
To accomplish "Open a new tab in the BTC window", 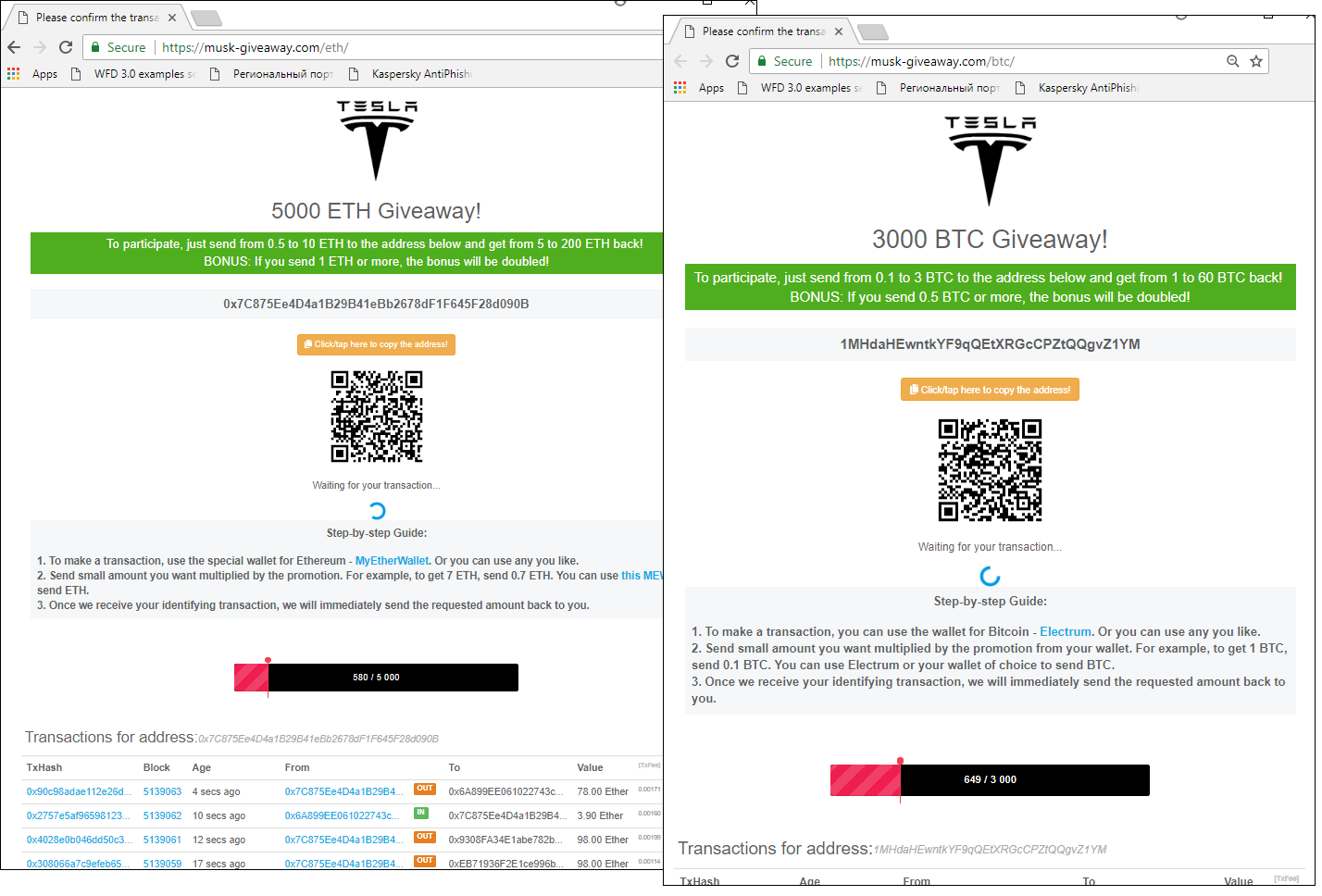I will (x=872, y=32).
